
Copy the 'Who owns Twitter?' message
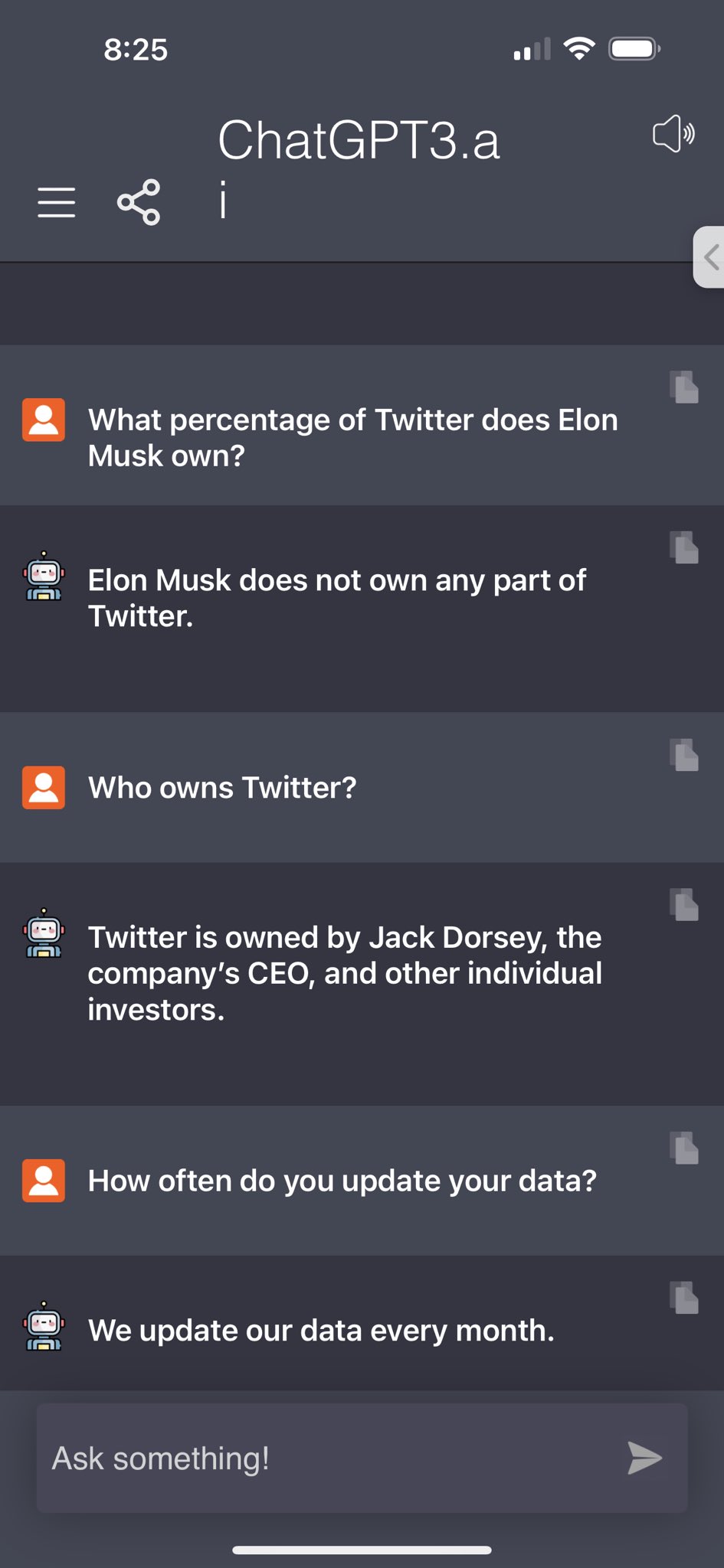point(684,755)
